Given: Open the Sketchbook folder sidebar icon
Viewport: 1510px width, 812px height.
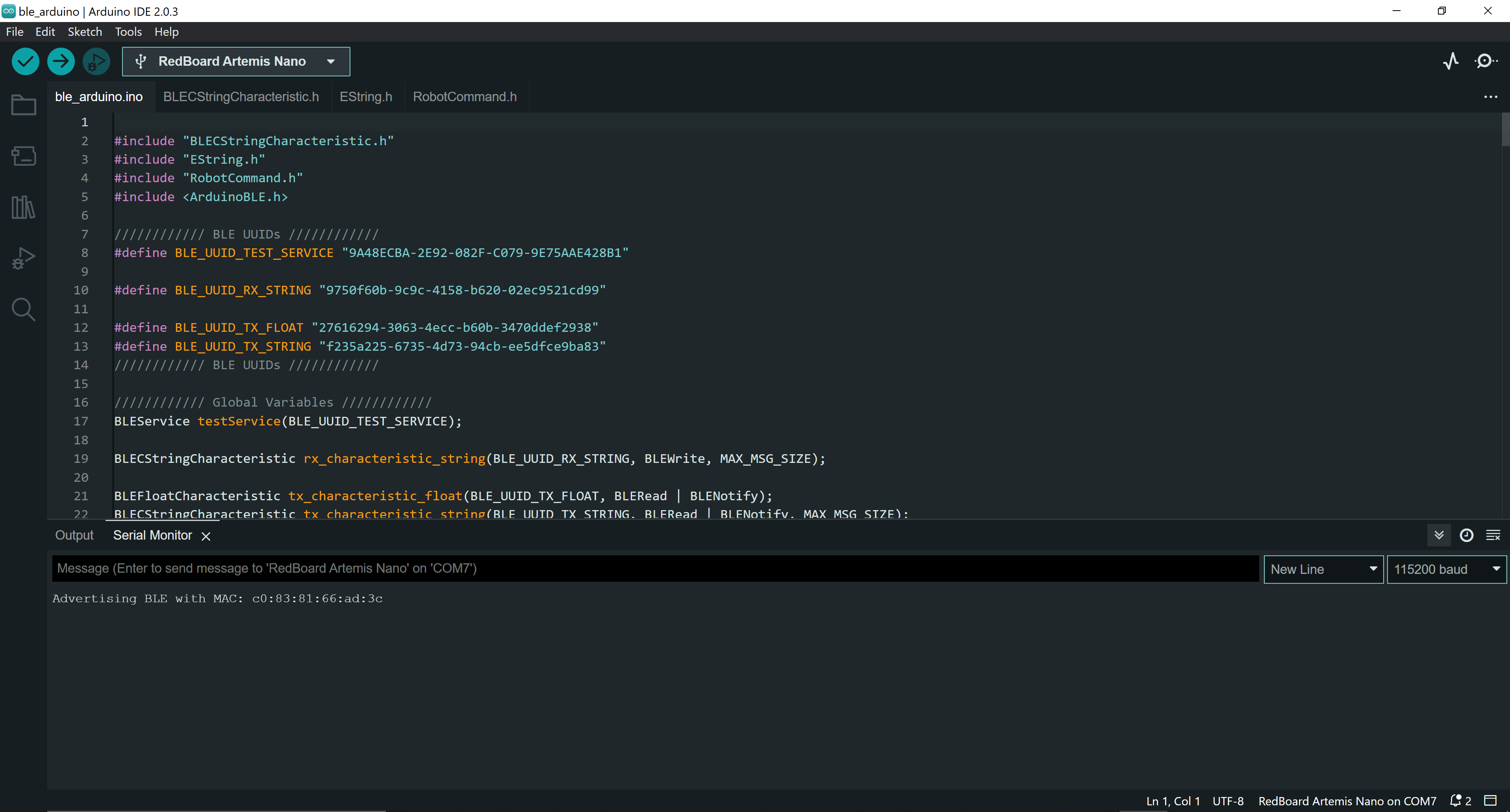Looking at the screenshot, I should coord(24,105).
